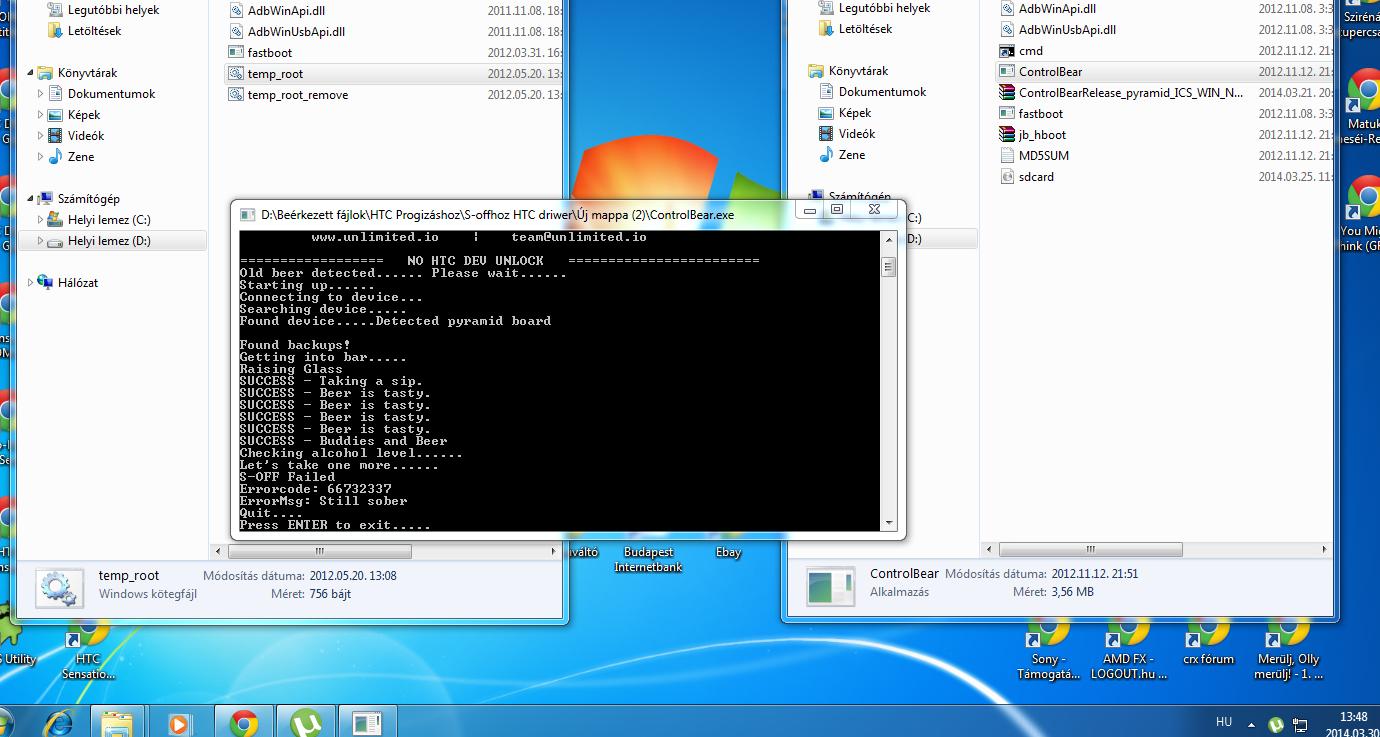This screenshot has width=1380, height=737.
Task: Click right arrow of left window scrollbar
Action: [x=553, y=551]
